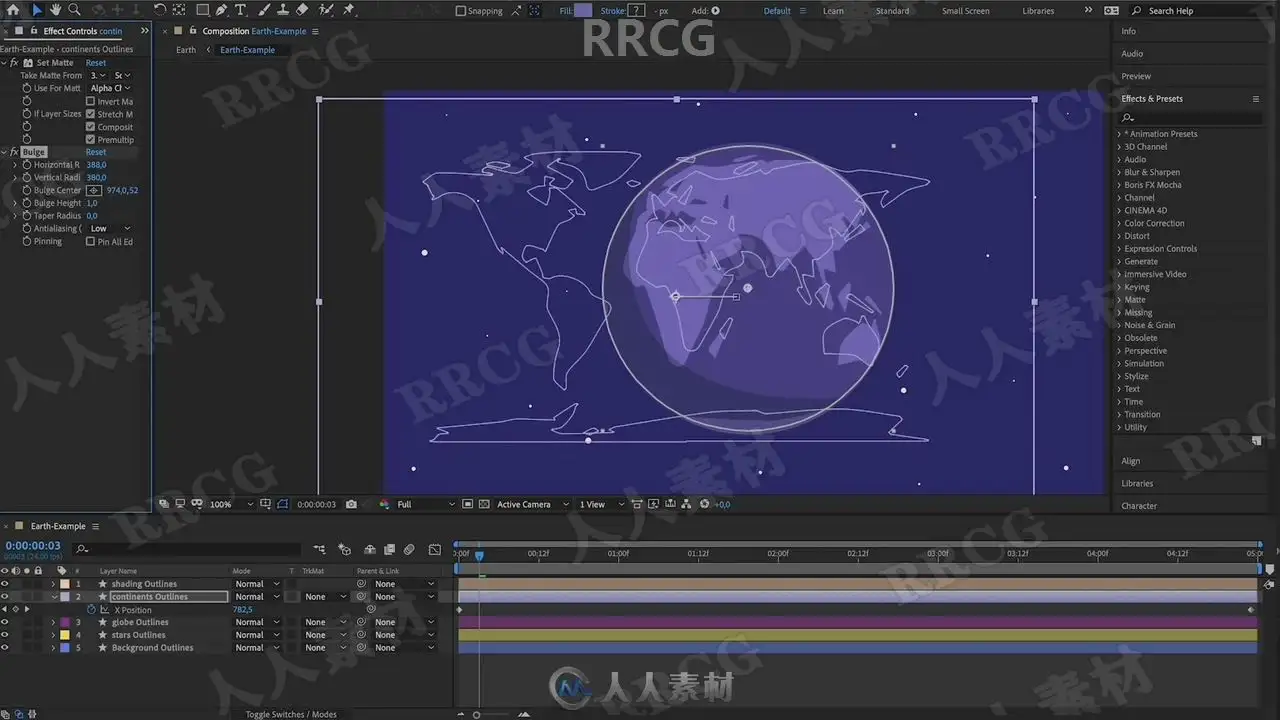Open the Use For Matte dropdown
The width and height of the screenshot is (1280, 720).
pos(110,88)
